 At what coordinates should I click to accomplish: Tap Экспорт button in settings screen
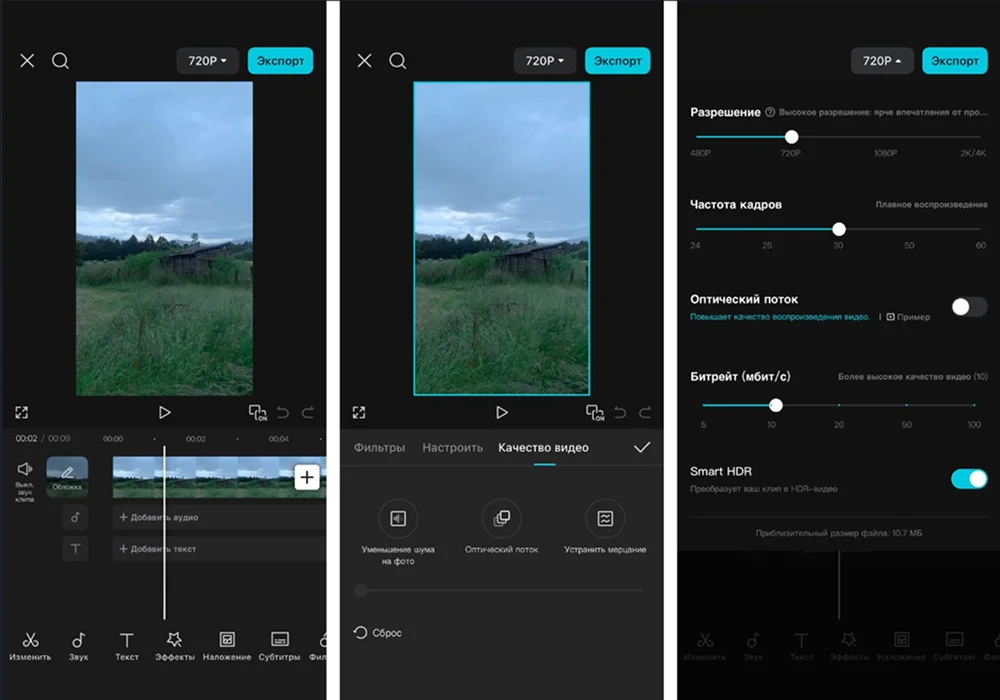pyautogui.click(x=955, y=61)
